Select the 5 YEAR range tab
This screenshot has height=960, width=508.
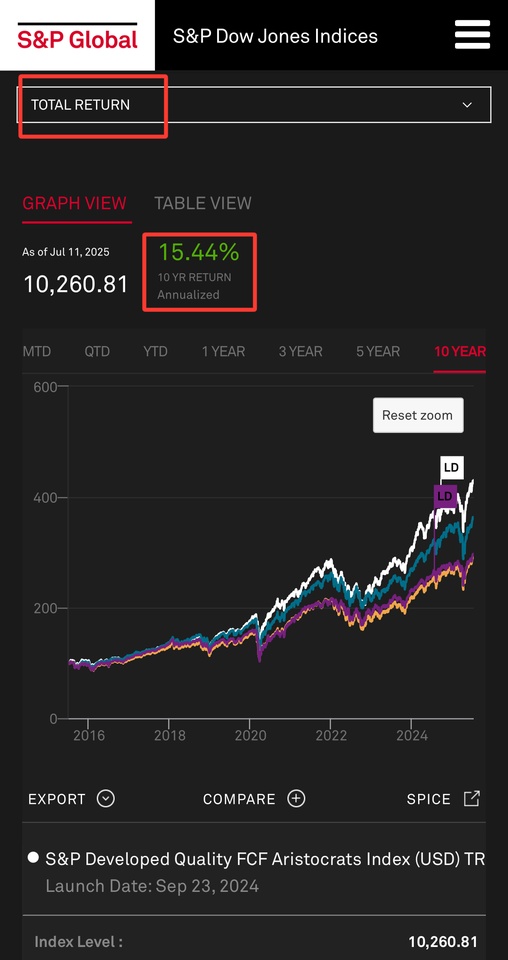point(378,351)
